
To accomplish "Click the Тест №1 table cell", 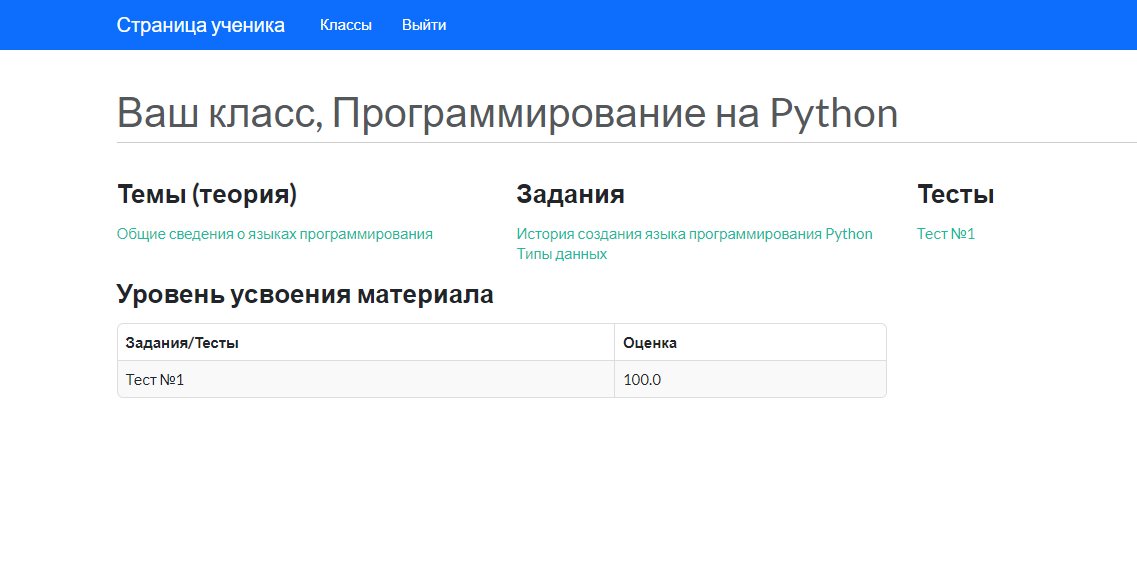I will [x=366, y=379].
